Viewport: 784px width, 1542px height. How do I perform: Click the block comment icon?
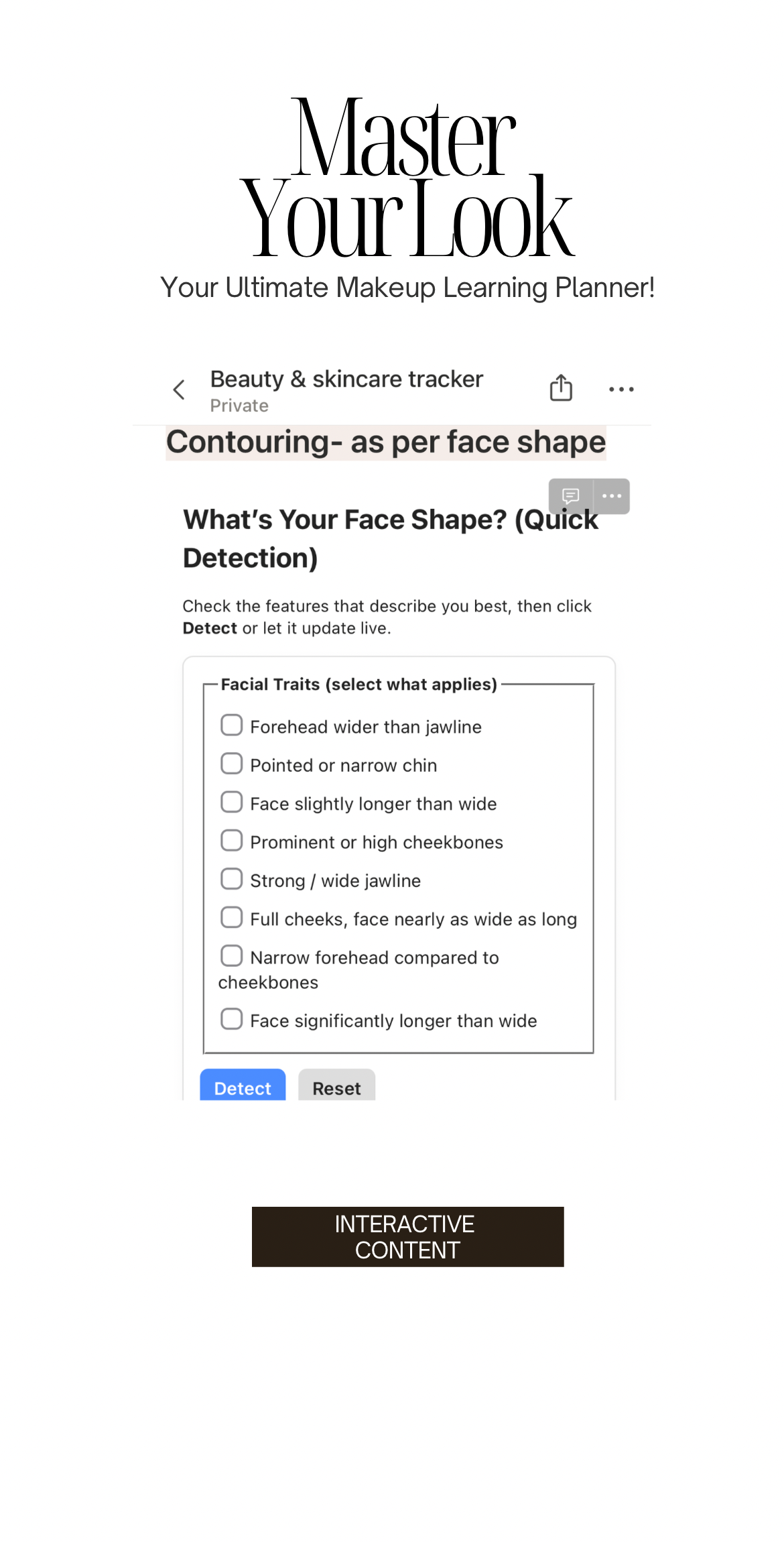click(x=571, y=496)
